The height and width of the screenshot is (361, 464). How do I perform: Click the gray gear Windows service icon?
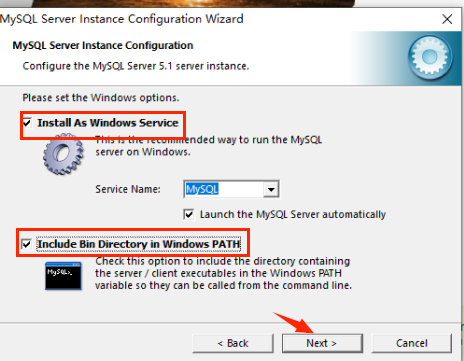pos(63,154)
